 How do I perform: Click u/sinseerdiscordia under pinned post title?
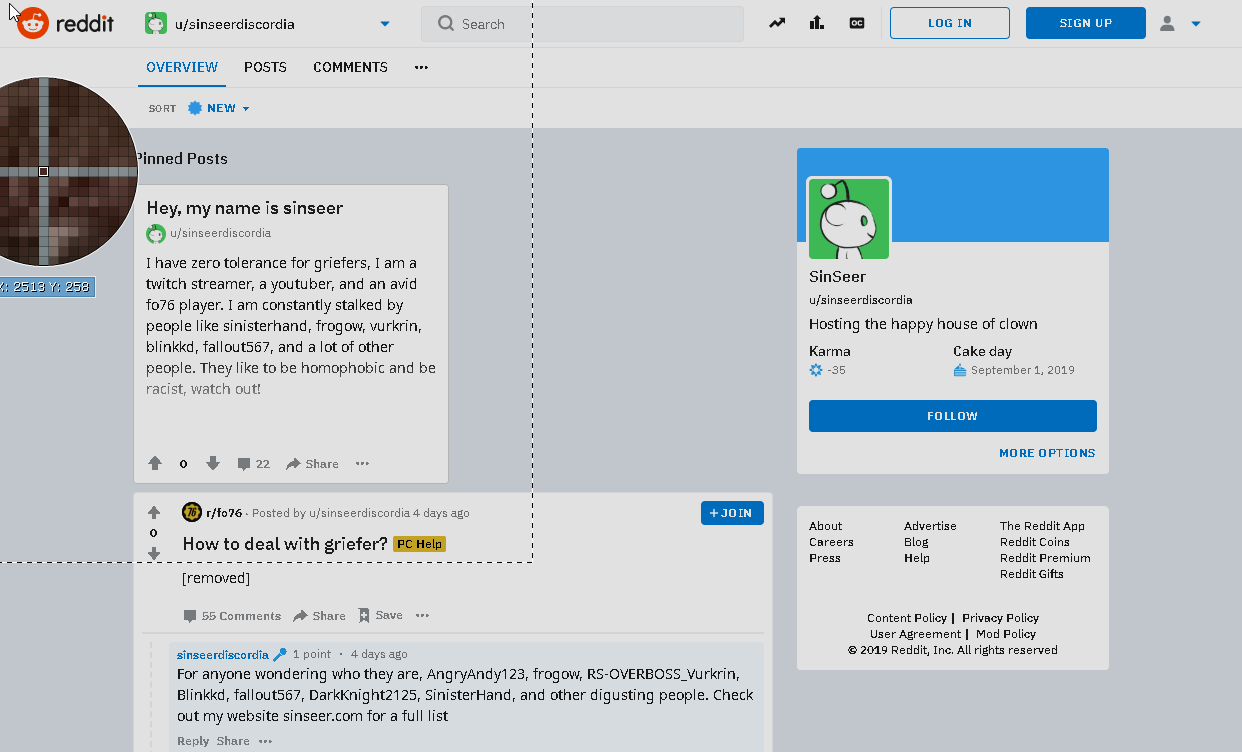[220, 233]
